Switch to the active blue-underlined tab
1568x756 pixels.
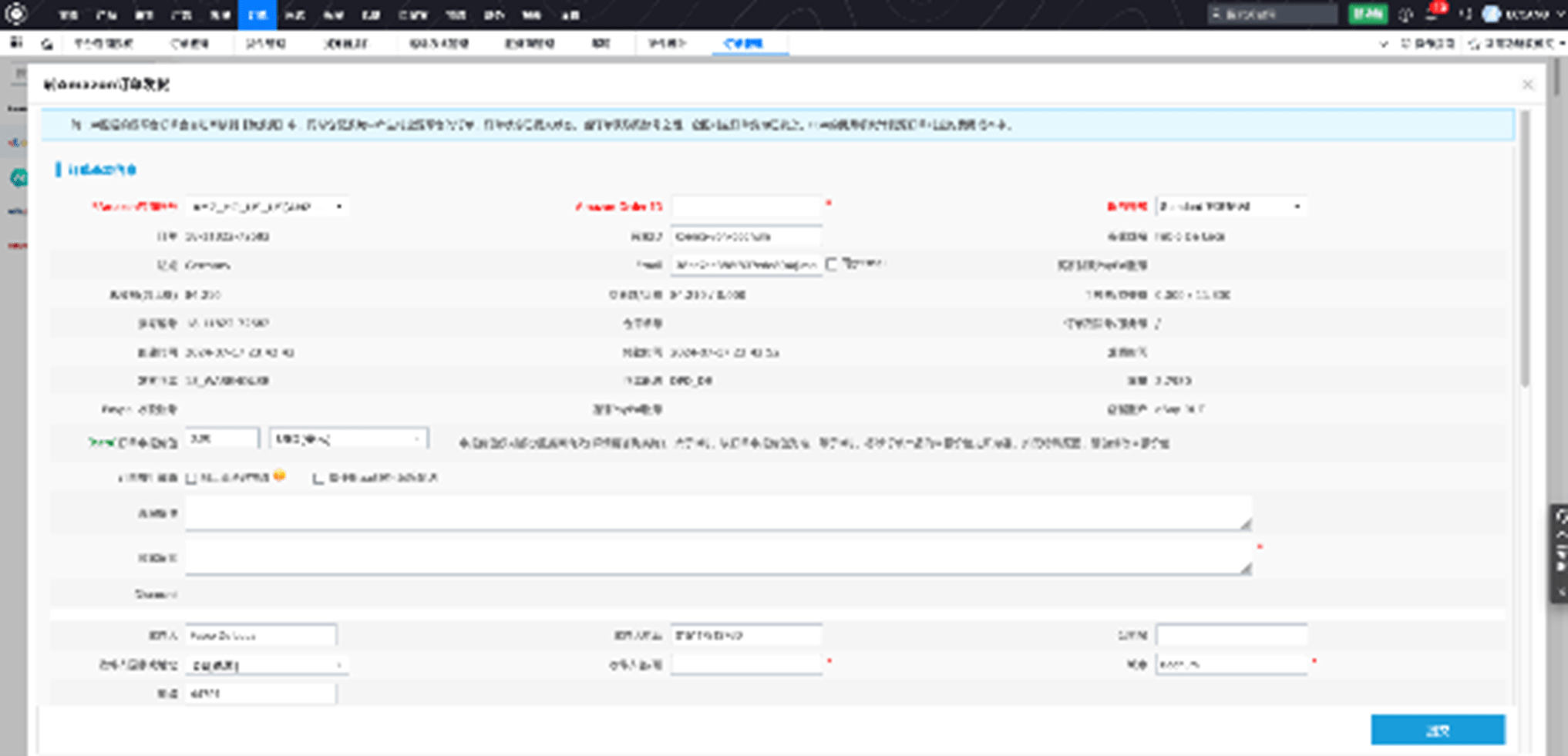tap(743, 44)
